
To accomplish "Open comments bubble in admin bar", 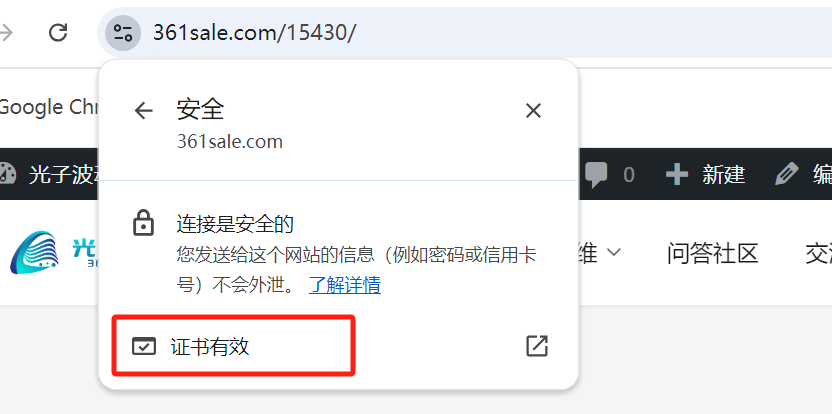I will point(596,174).
